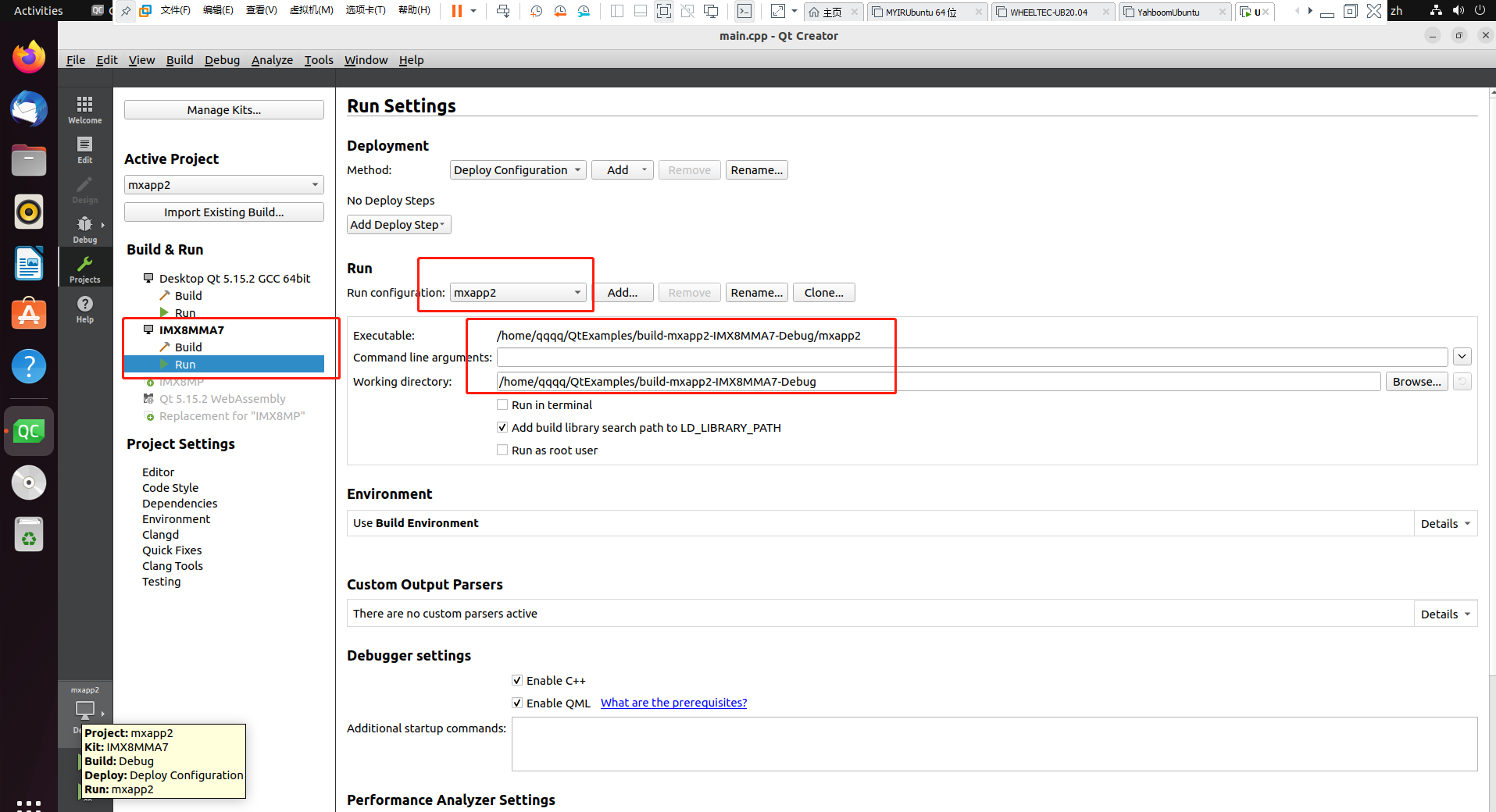
Task: Open the disc drive dock icon
Action: click(x=29, y=483)
